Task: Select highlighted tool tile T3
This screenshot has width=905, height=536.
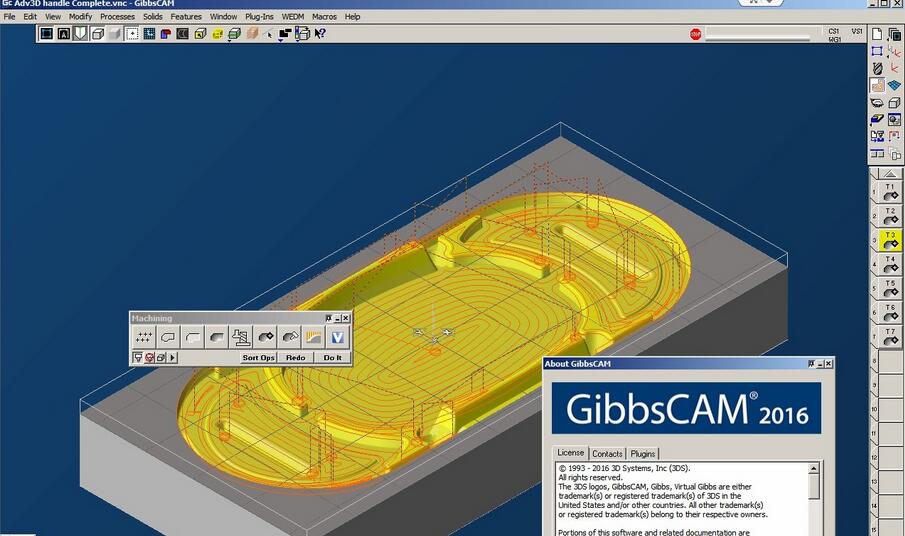Action: [x=890, y=241]
